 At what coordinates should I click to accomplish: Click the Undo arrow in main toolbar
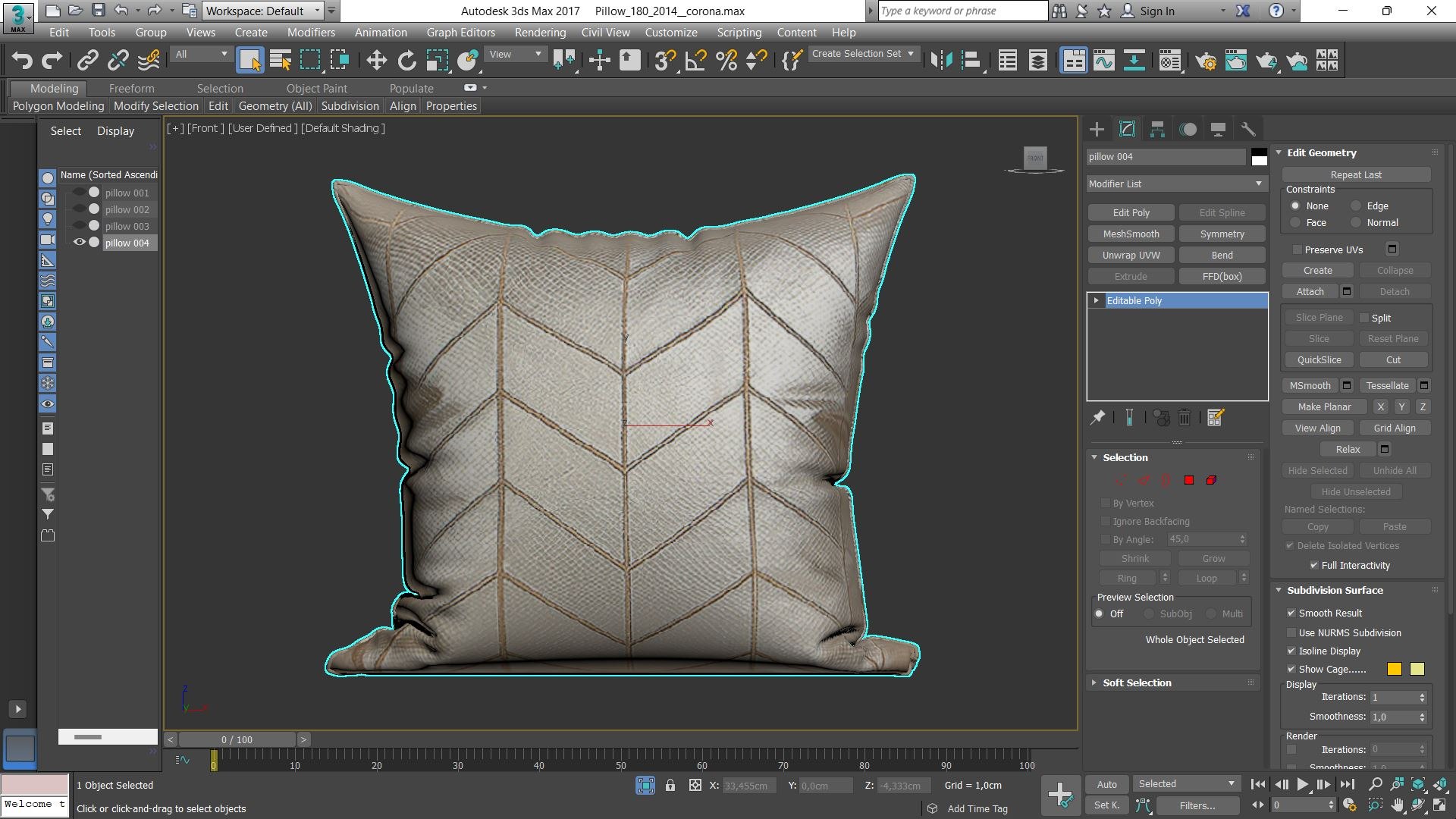tap(22, 61)
